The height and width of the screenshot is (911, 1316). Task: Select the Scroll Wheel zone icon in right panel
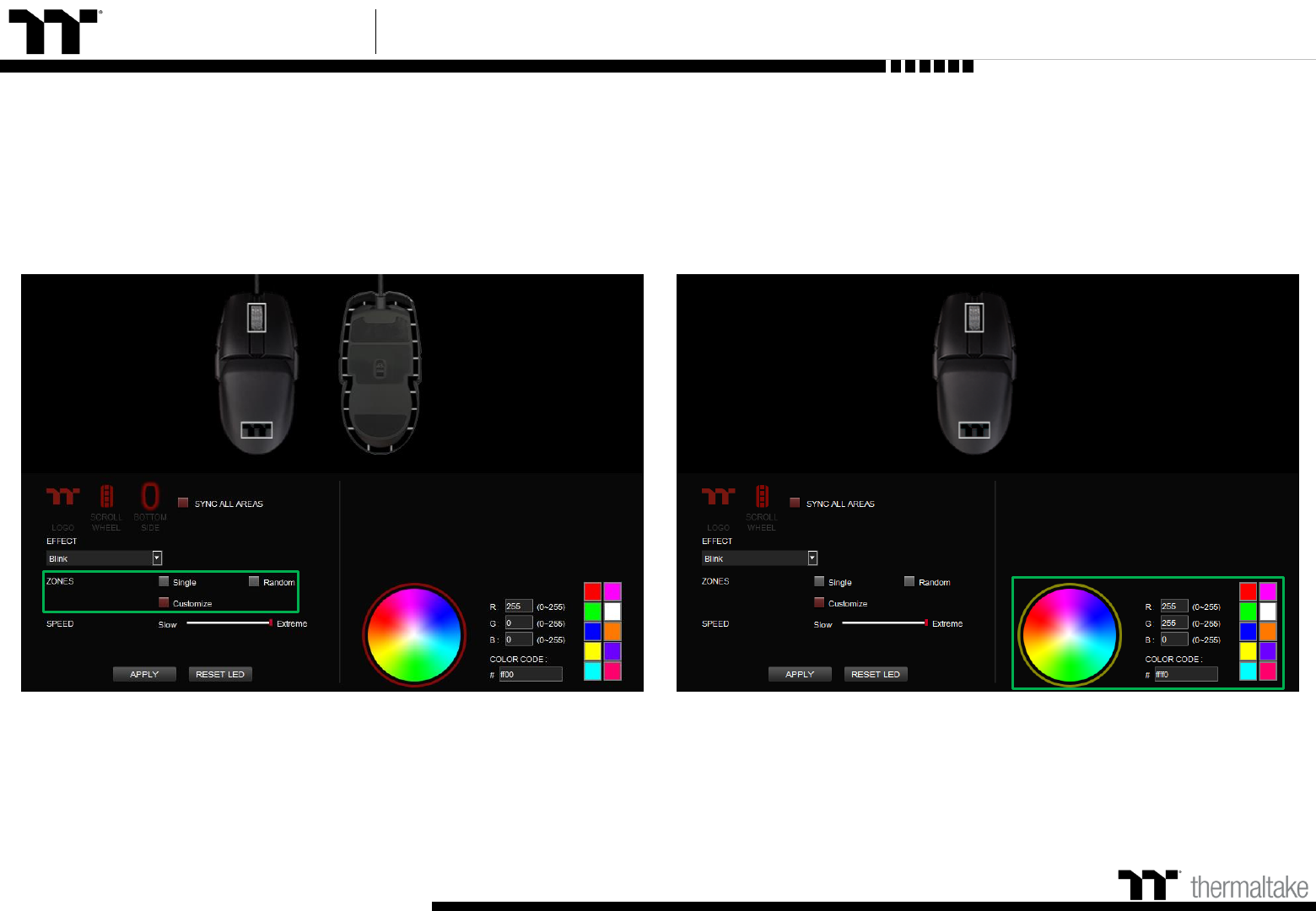[x=762, y=497]
